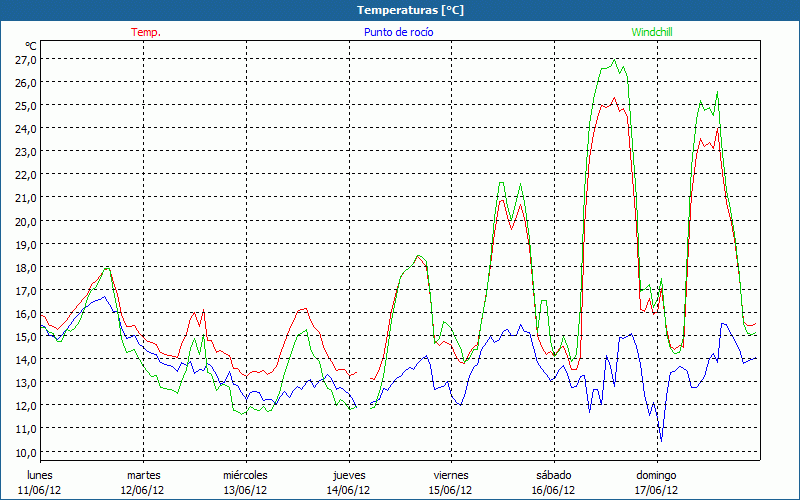Click the jueves 14/06/12 date label
Image resolution: width=800 pixels, height=500 pixels.
point(349,482)
